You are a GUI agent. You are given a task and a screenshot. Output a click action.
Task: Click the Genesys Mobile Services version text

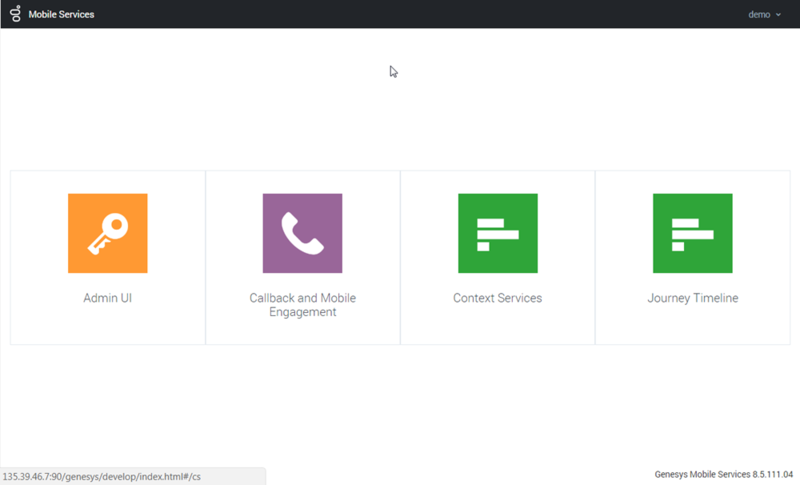pos(723,473)
